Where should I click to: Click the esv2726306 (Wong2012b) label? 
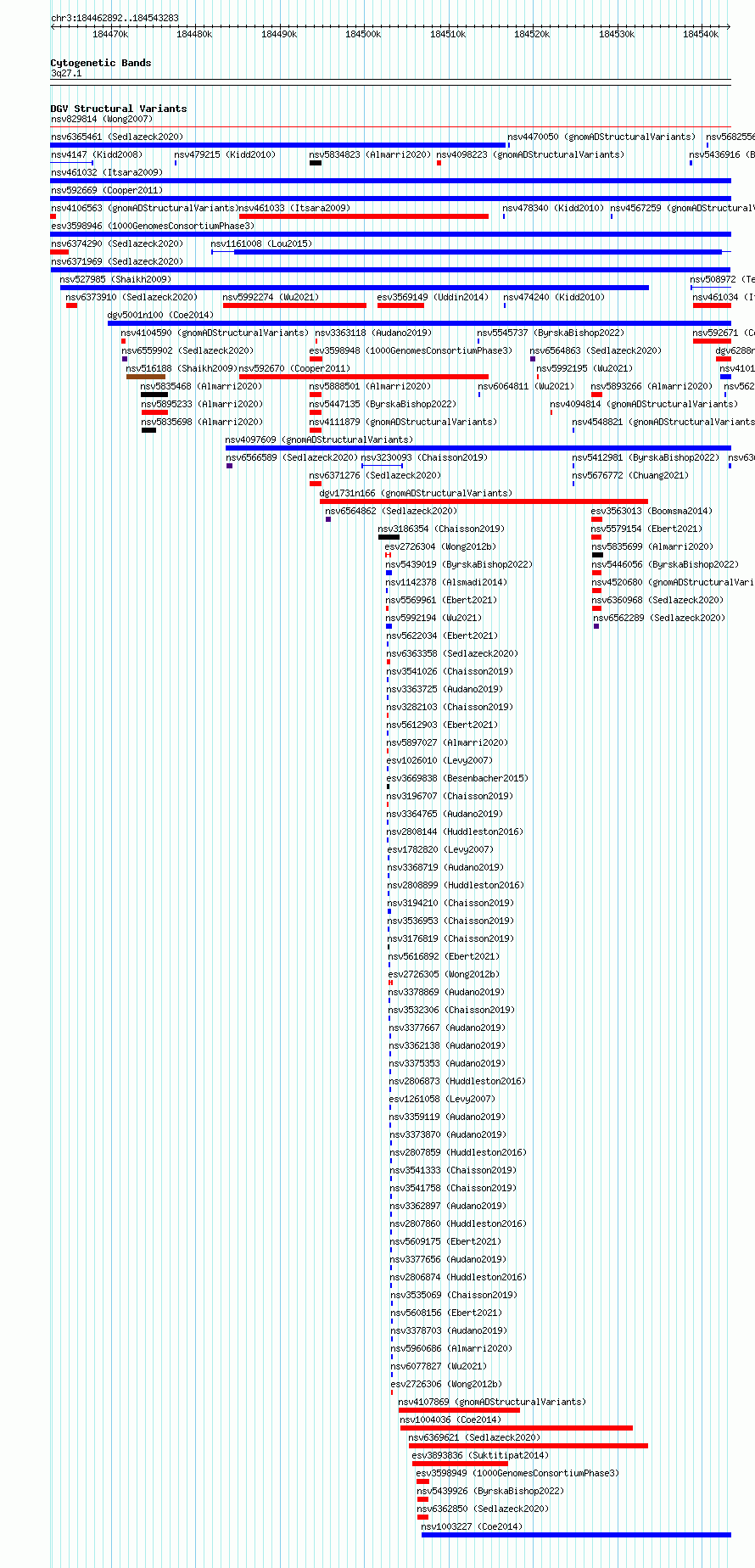click(x=446, y=1384)
